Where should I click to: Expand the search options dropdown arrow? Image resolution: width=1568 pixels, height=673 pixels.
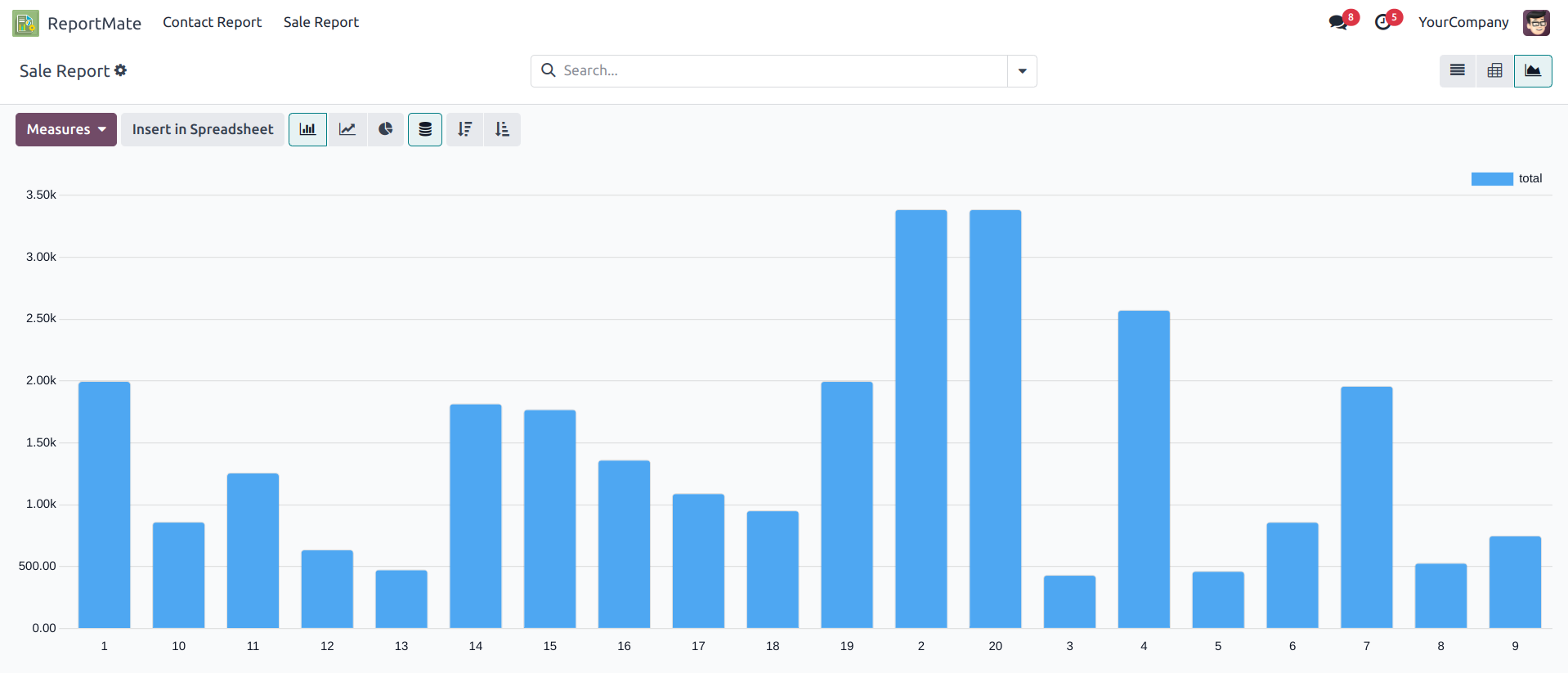pos(1022,71)
